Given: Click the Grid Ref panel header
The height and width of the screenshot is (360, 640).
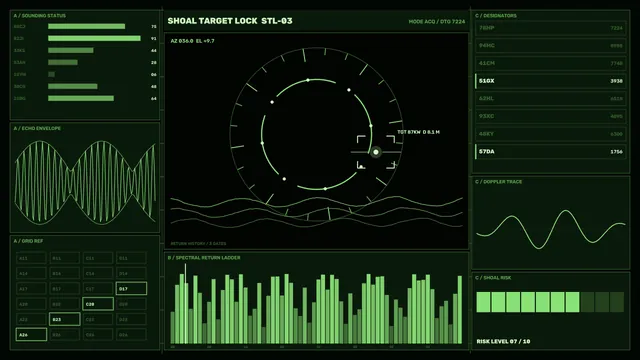Looking at the screenshot, I should (x=28, y=241).
